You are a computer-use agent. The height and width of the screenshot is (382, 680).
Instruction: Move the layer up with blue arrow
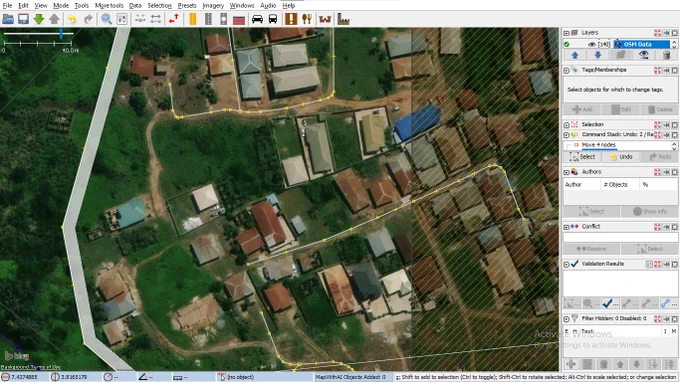pyautogui.click(x=575, y=55)
